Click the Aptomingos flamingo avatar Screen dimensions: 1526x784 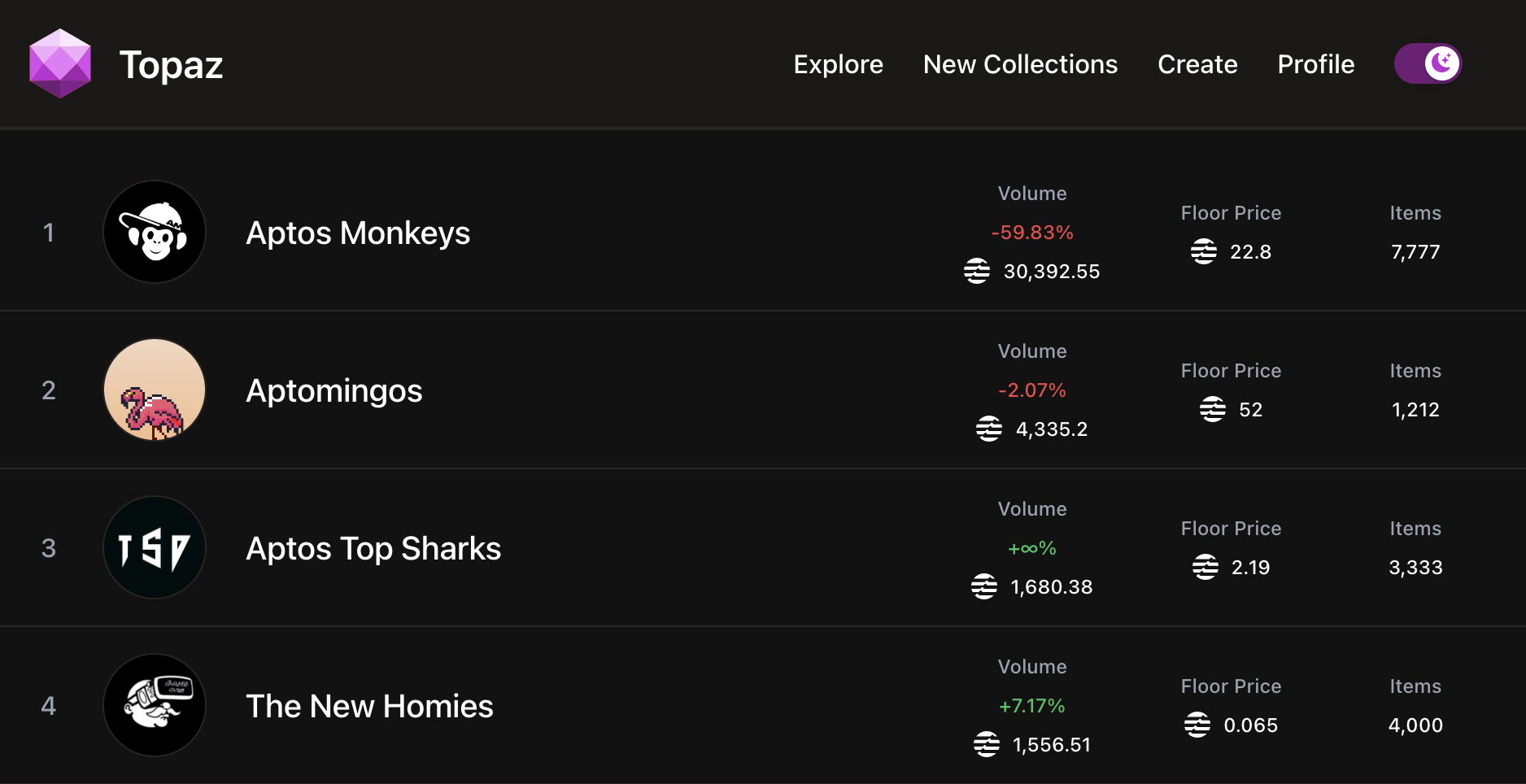[155, 390]
